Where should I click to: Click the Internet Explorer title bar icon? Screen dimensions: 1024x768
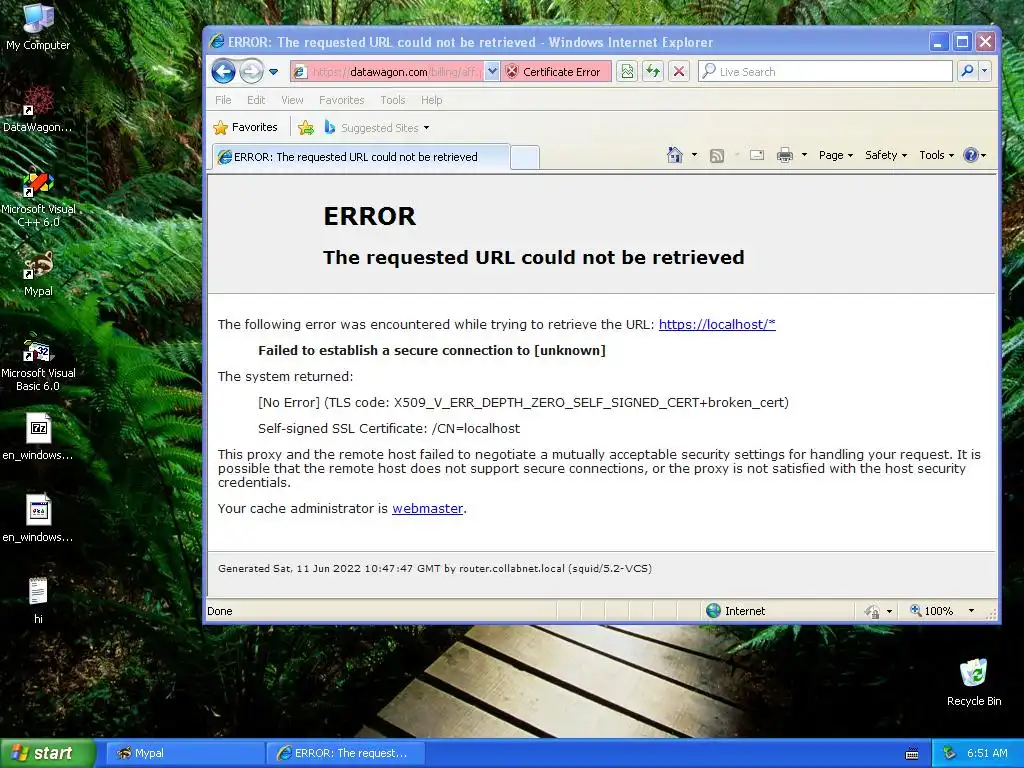[x=217, y=42]
